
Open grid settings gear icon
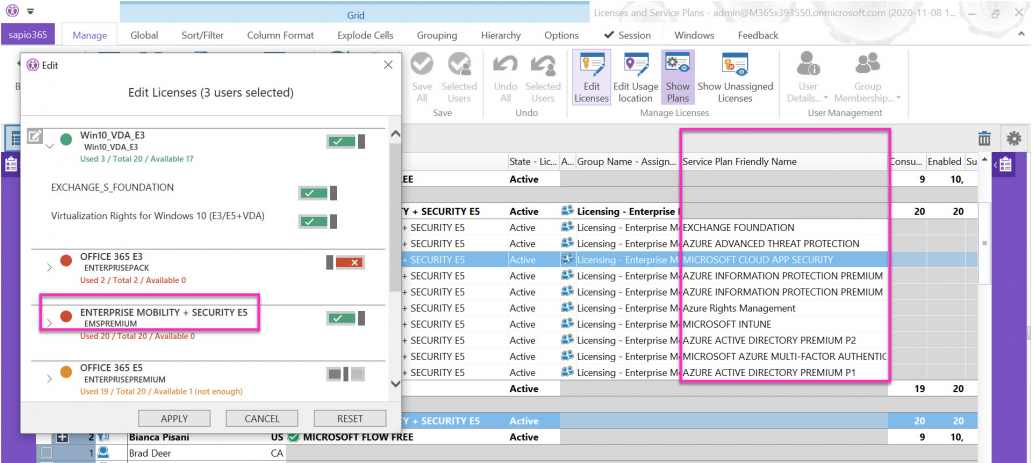tap(1014, 138)
